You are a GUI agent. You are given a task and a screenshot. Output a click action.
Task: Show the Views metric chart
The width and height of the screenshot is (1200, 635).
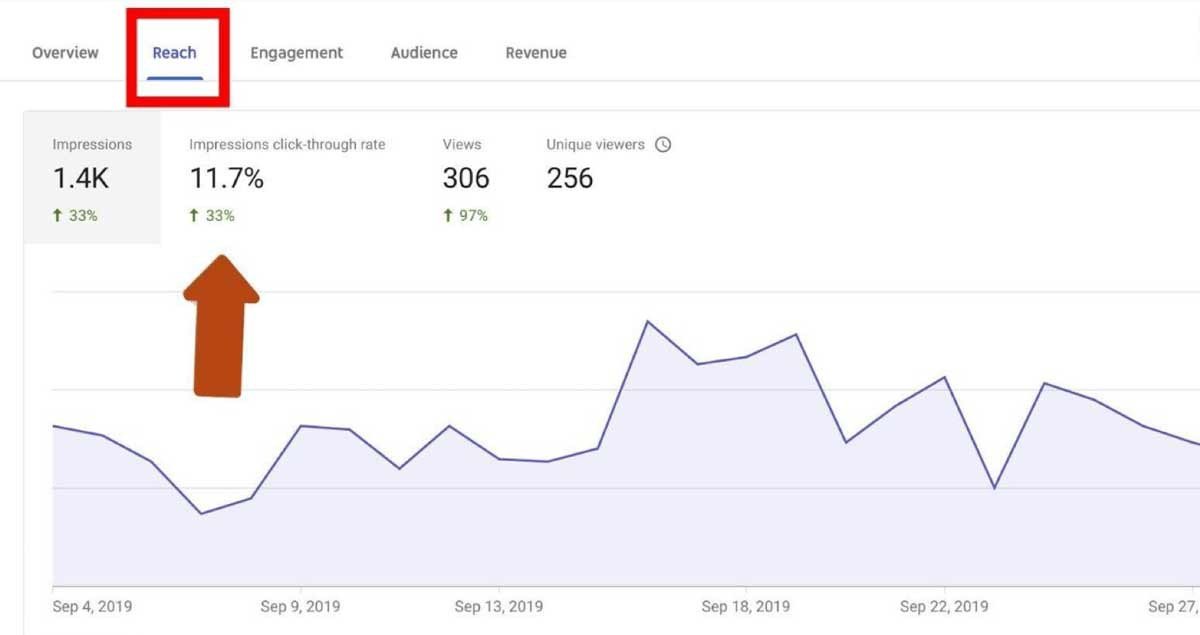(x=466, y=177)
